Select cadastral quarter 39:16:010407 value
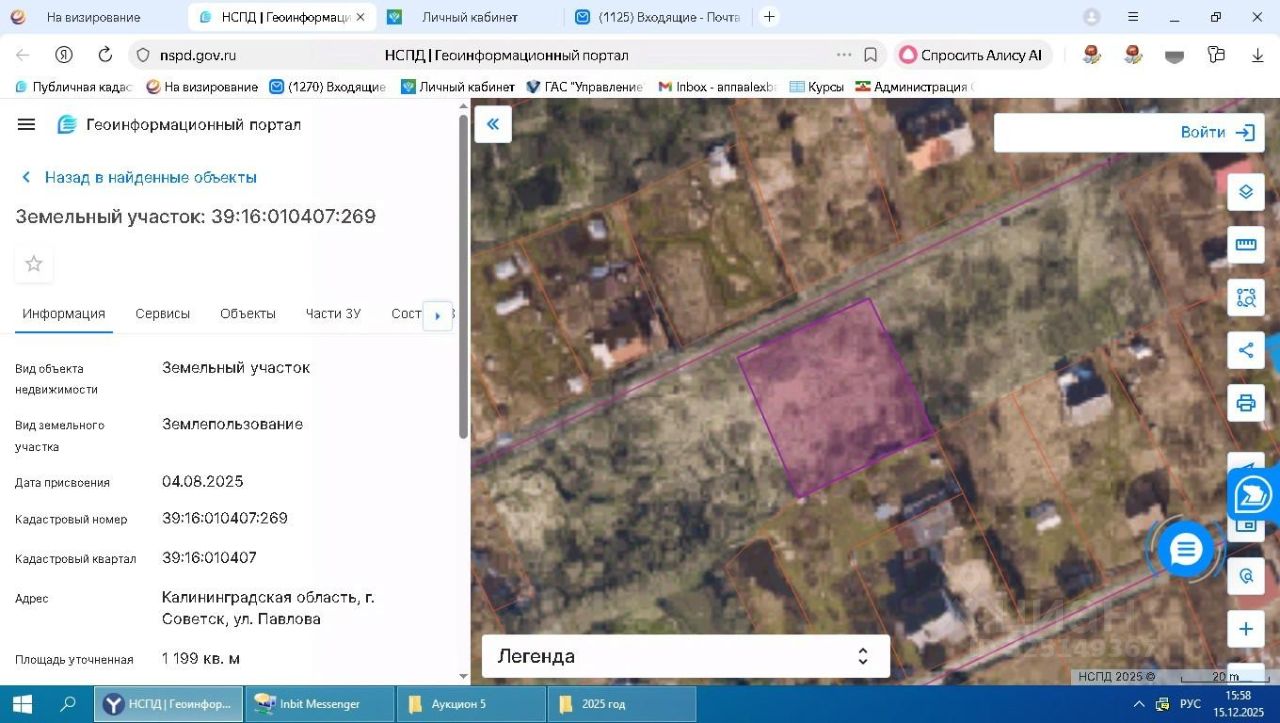Screen dimensions: 1280x723 [209, 557]
